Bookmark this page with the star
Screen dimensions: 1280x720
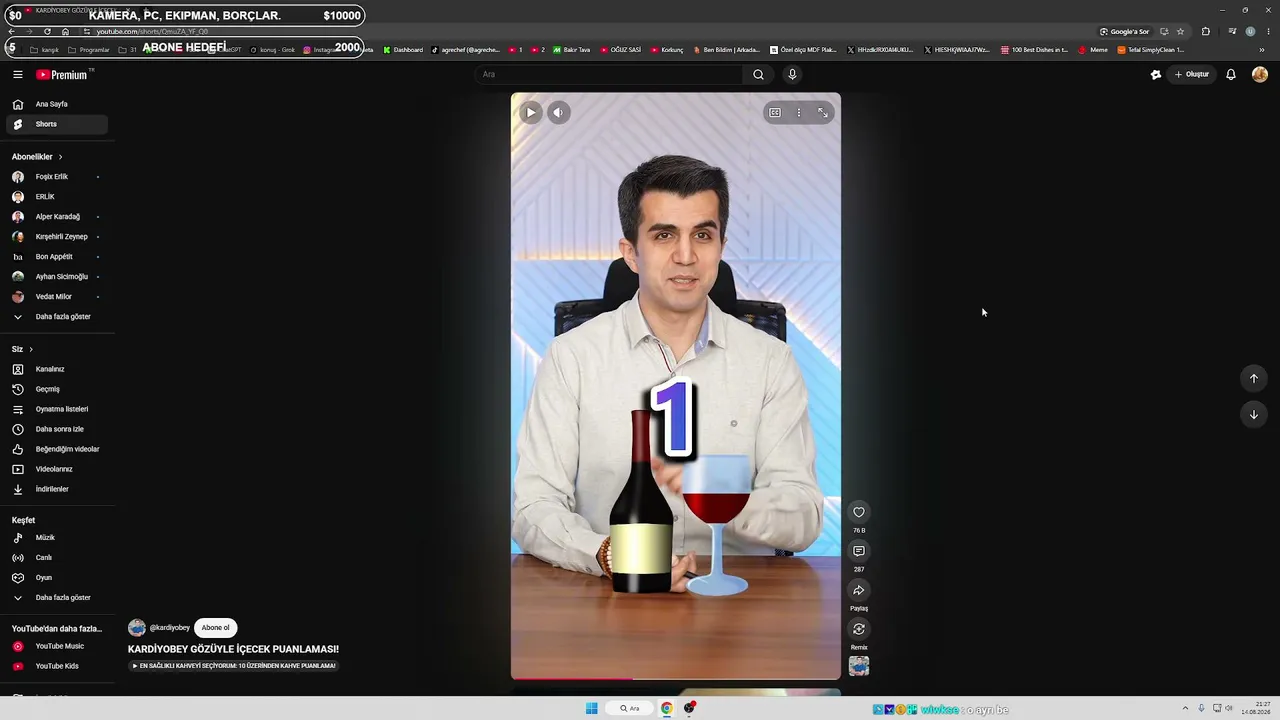pyautogui.click(x=1180, y=32)
